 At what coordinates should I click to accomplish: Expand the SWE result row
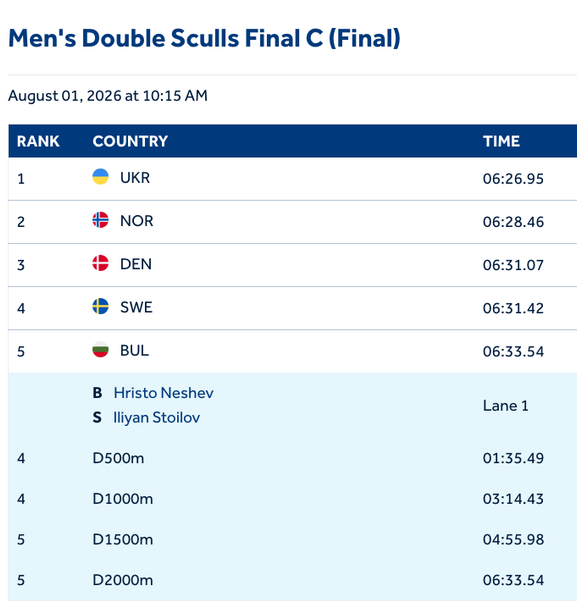point(293,308)
